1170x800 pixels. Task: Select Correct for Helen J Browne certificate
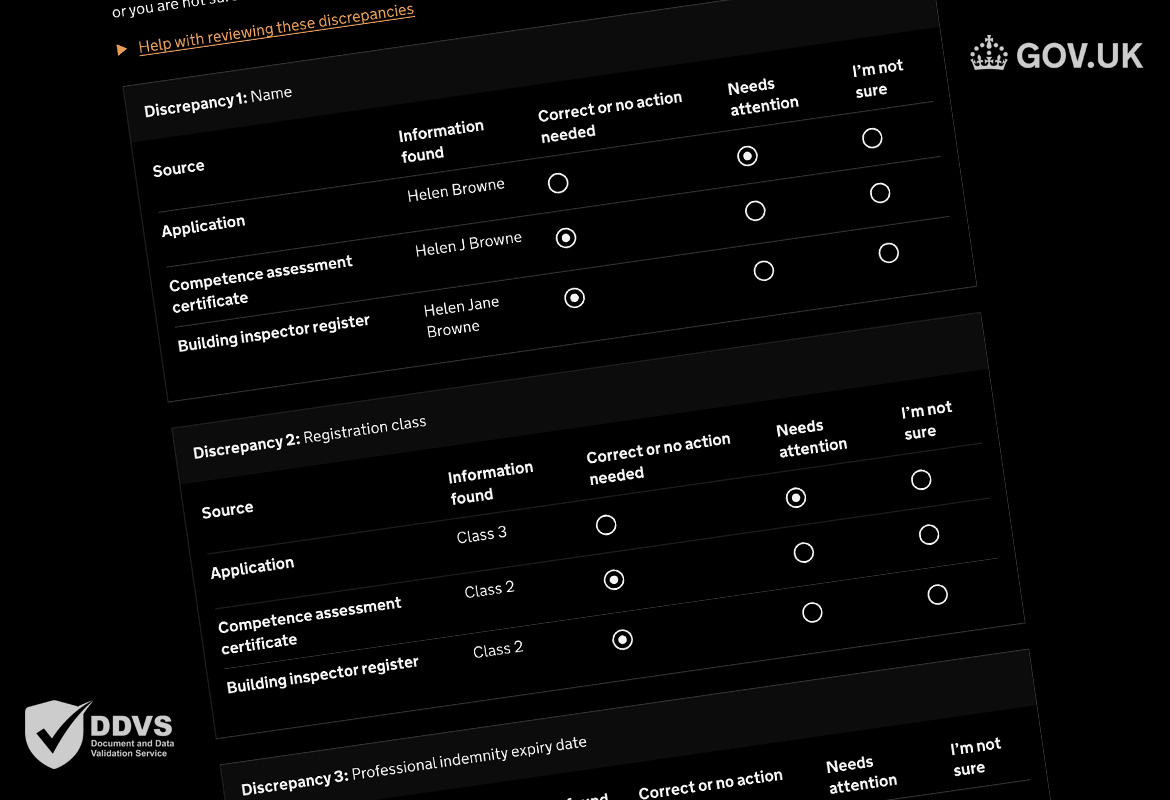click(566, 238)
